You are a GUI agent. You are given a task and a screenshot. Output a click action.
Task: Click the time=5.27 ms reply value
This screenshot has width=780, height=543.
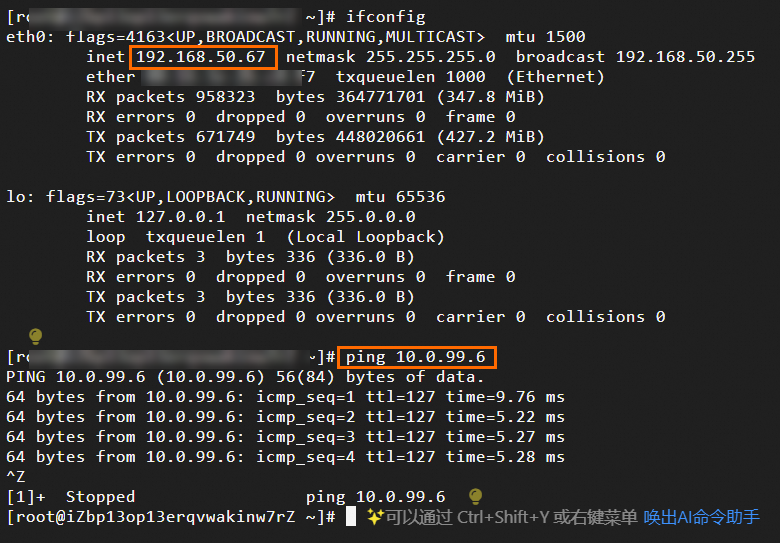click(x=505, y=437)
